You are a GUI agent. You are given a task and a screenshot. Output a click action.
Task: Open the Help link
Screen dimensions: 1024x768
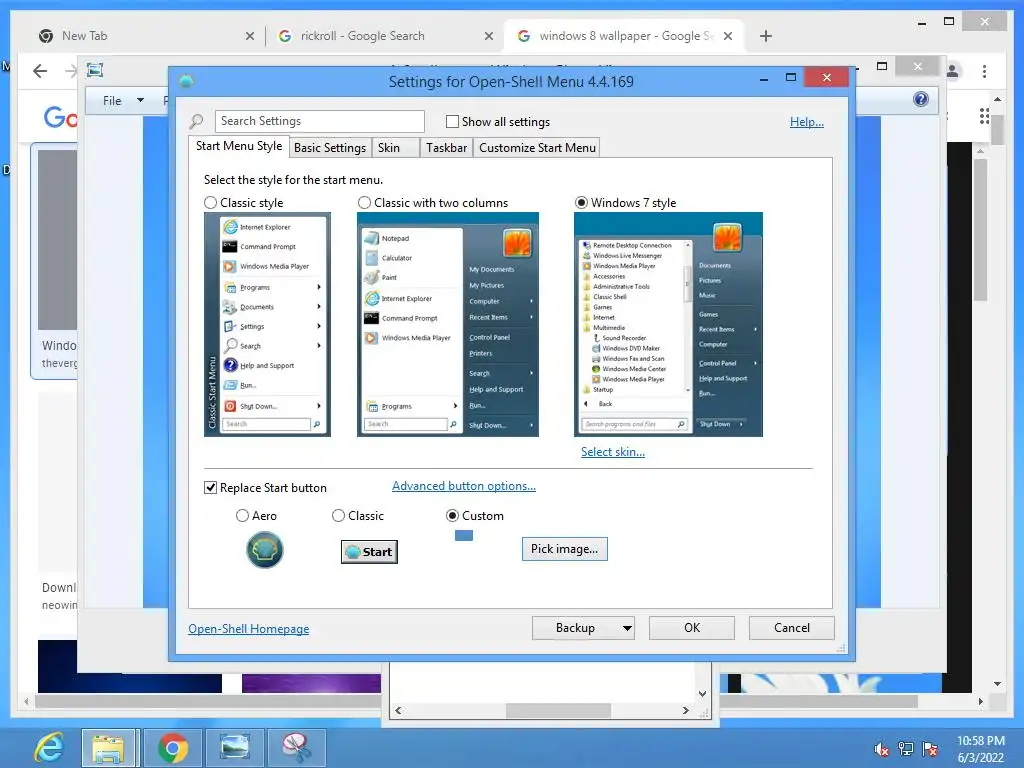(807, 122)
